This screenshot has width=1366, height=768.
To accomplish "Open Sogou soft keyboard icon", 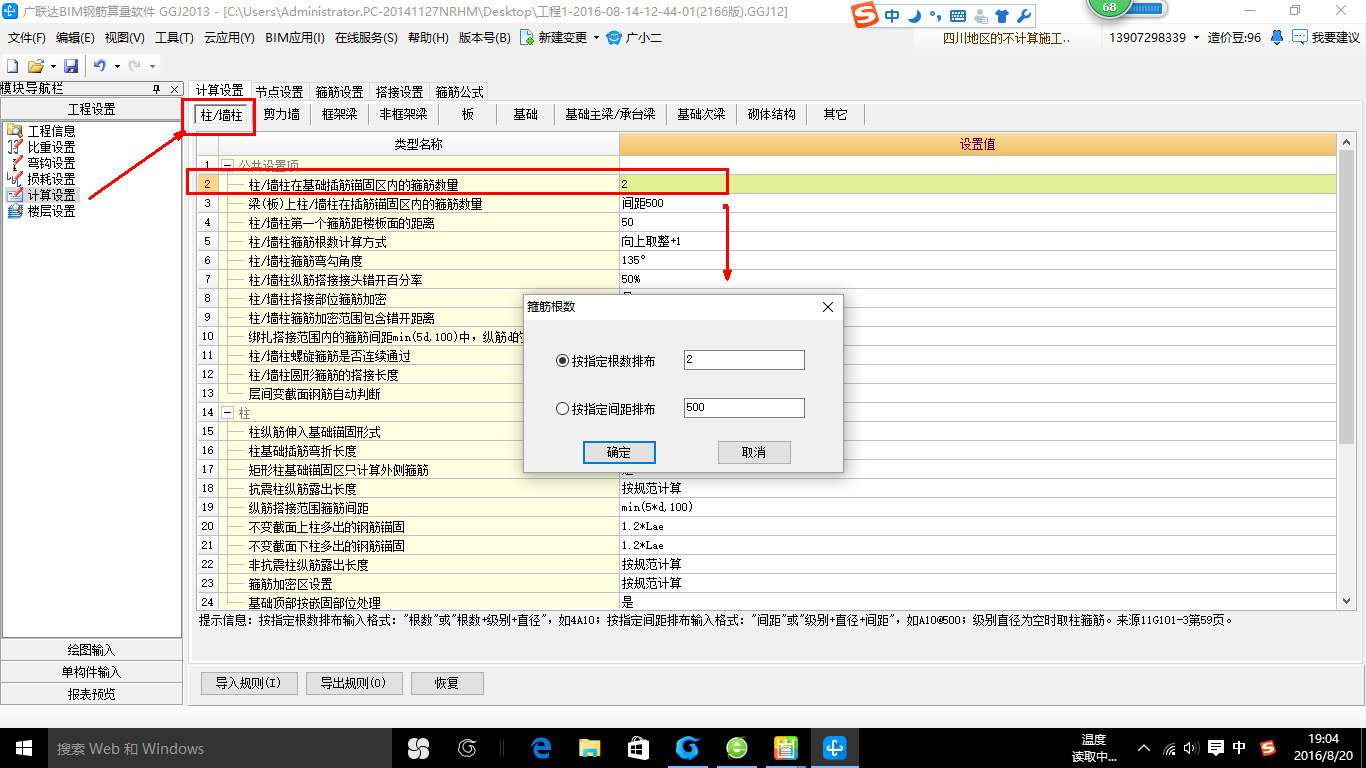I will pos(957,17).
